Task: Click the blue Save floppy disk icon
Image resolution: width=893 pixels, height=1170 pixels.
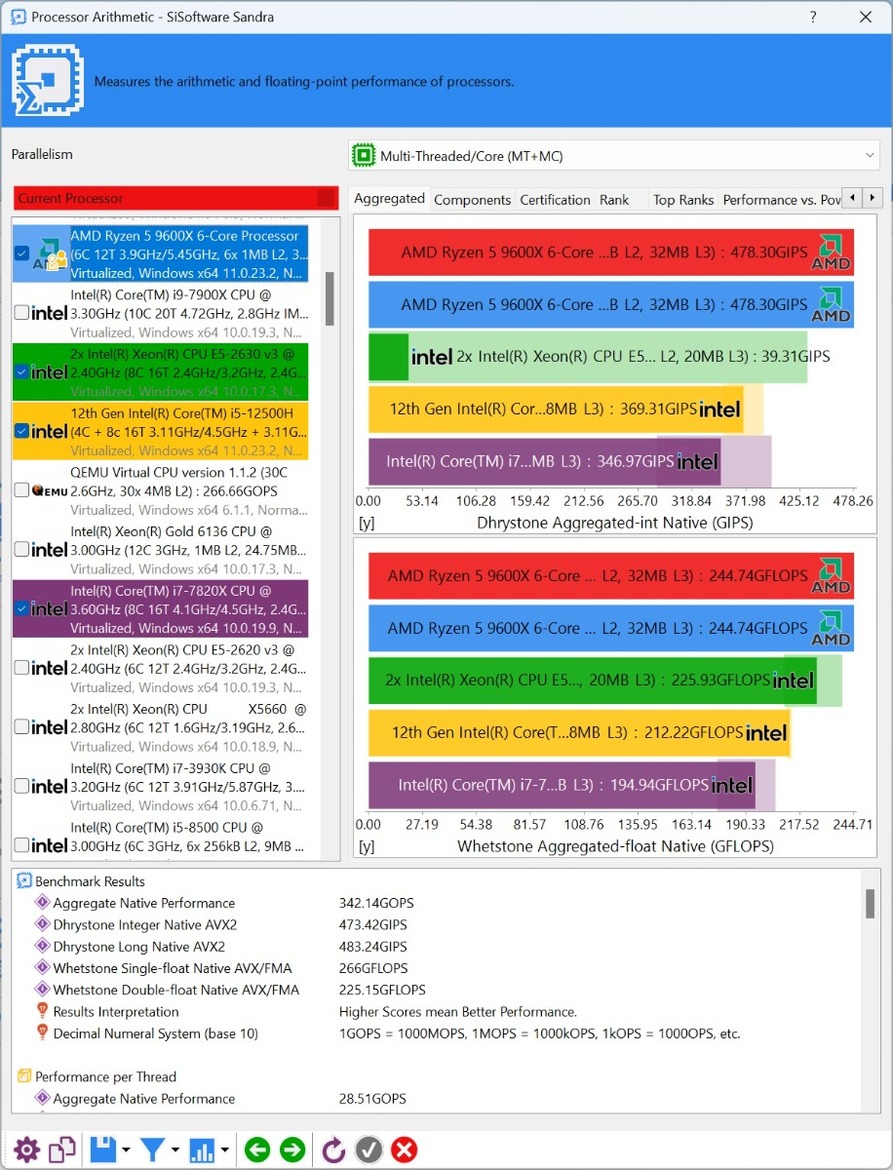Action: coord(103,1149)
